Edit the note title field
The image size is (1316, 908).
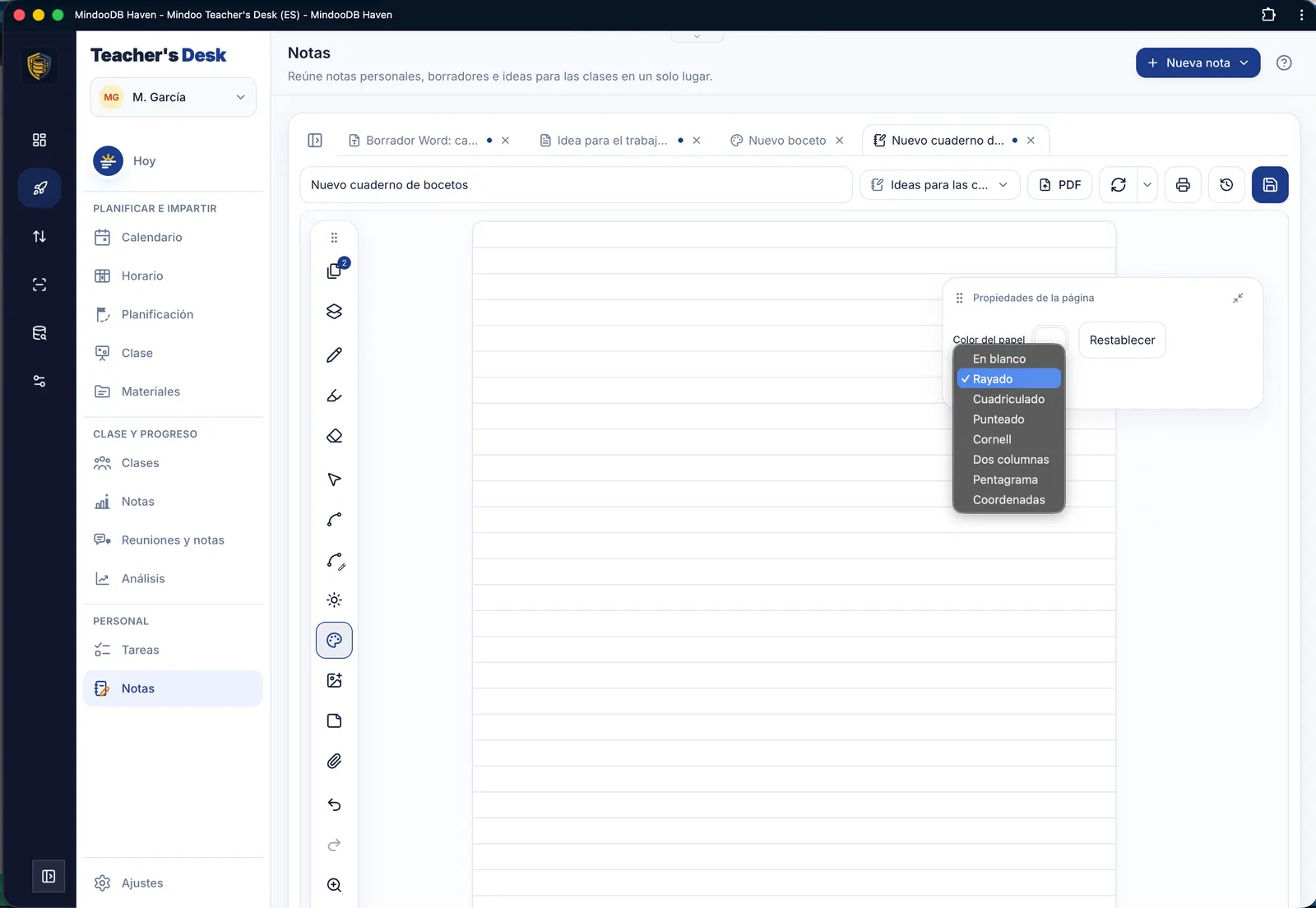[576, 185]
